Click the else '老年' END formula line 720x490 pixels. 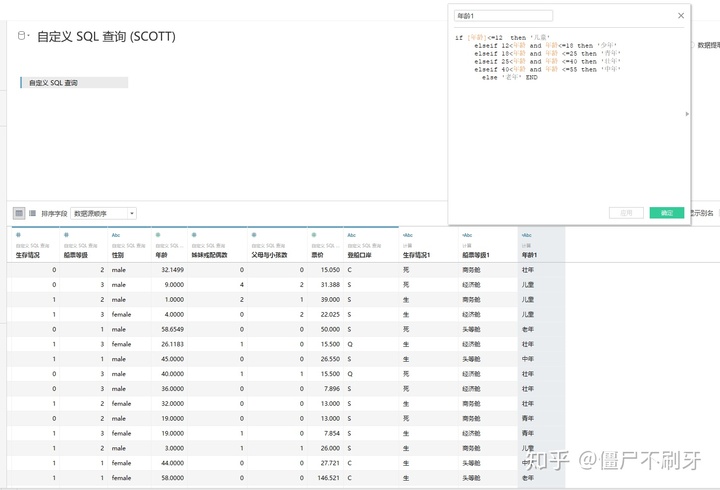point(510,78)
